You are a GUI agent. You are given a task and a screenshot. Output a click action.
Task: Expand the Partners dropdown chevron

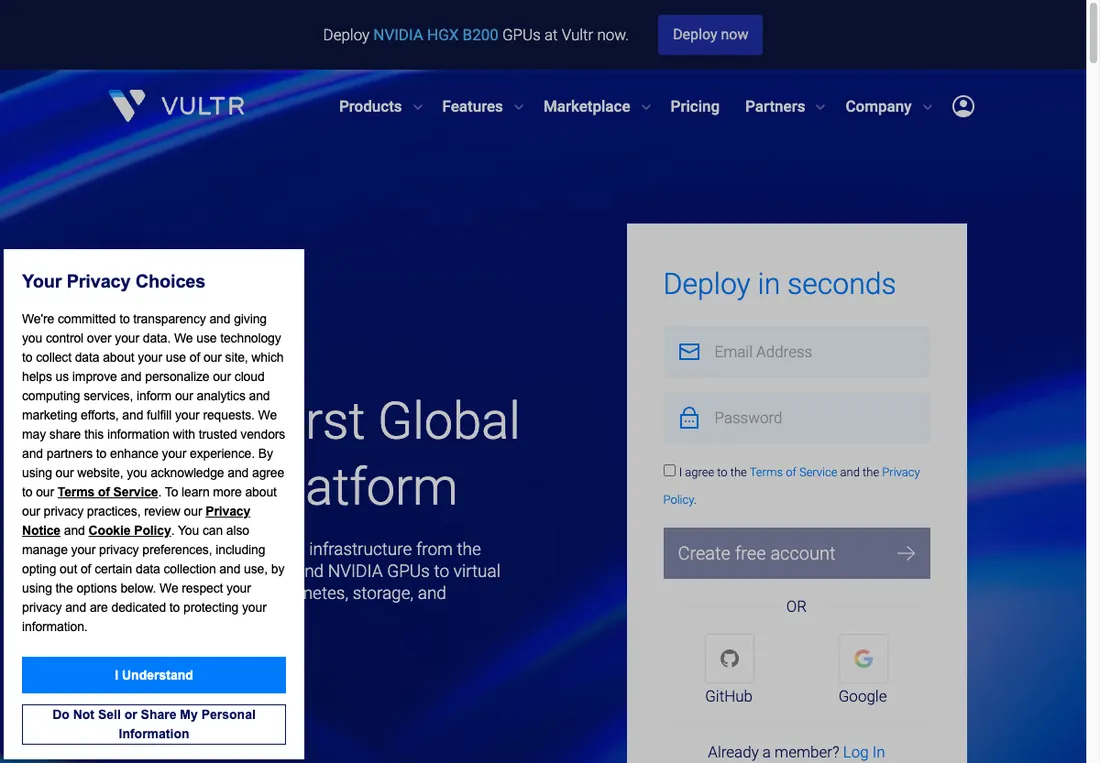tap(820, 107)
